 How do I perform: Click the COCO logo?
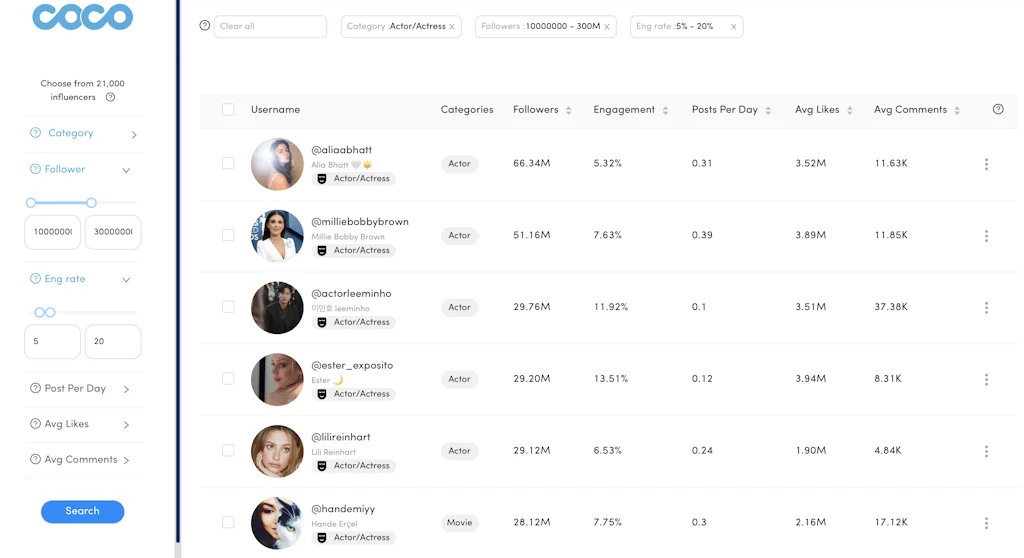[82, 18]
